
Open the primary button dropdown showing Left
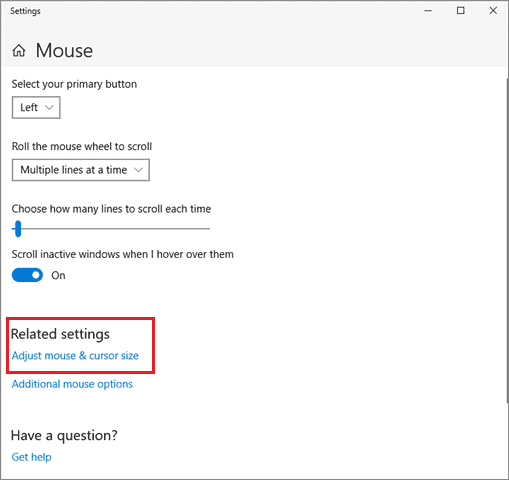(x=36, y=107)
